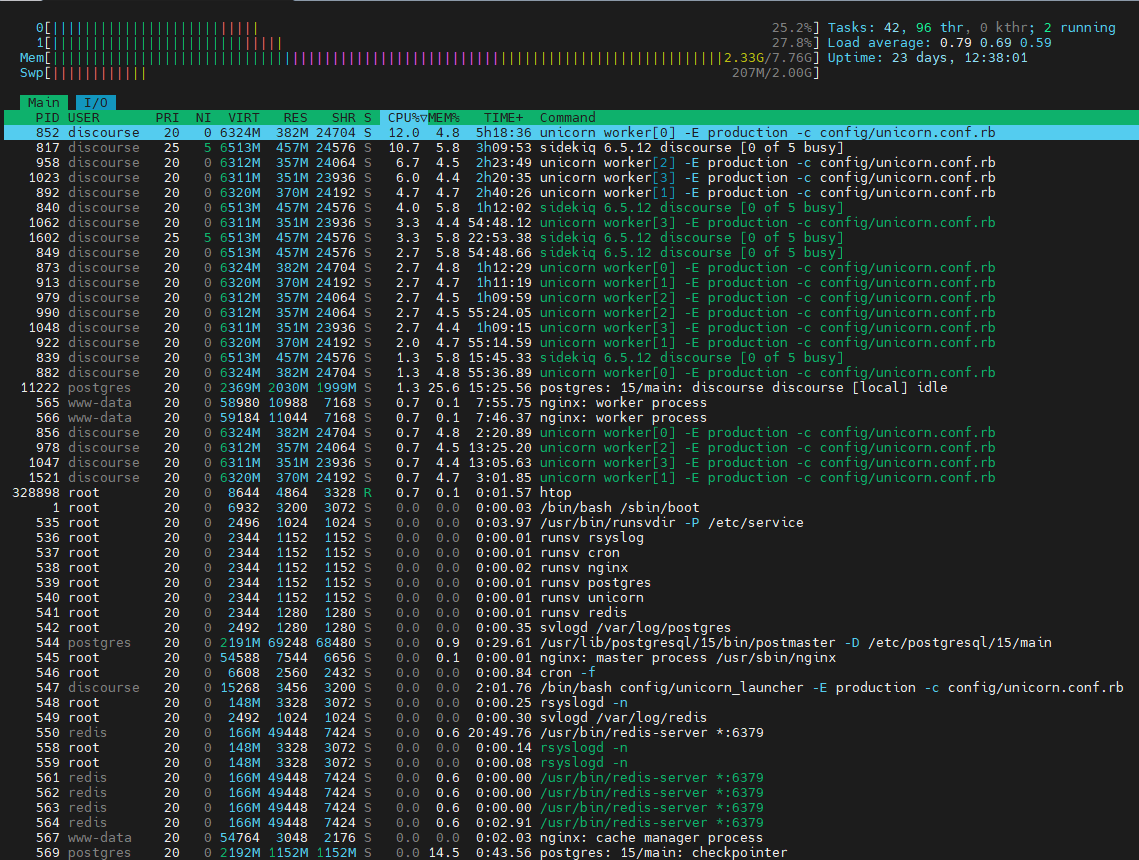
Task: Select redis-server main process PID 550
Action: point(570,733)
